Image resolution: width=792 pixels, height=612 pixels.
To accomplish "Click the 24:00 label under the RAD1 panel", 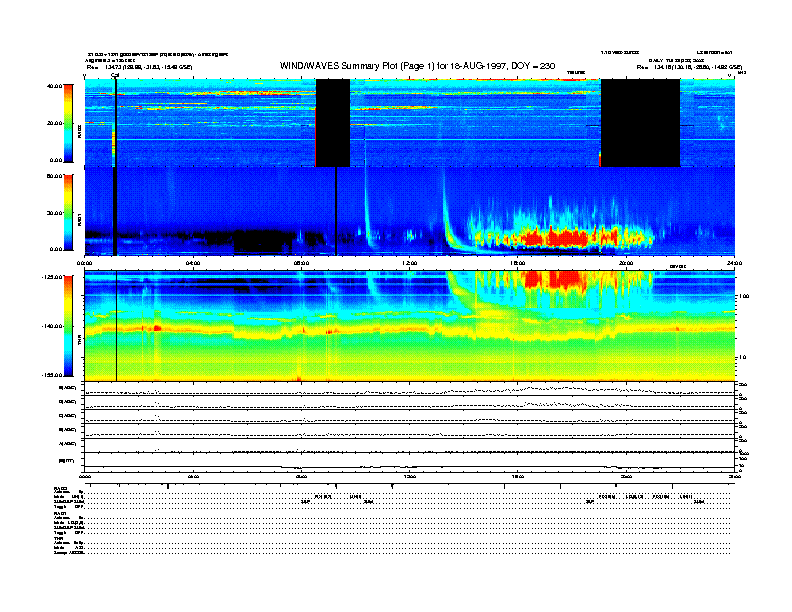I will pyautogui.click(x=734, y=263).
